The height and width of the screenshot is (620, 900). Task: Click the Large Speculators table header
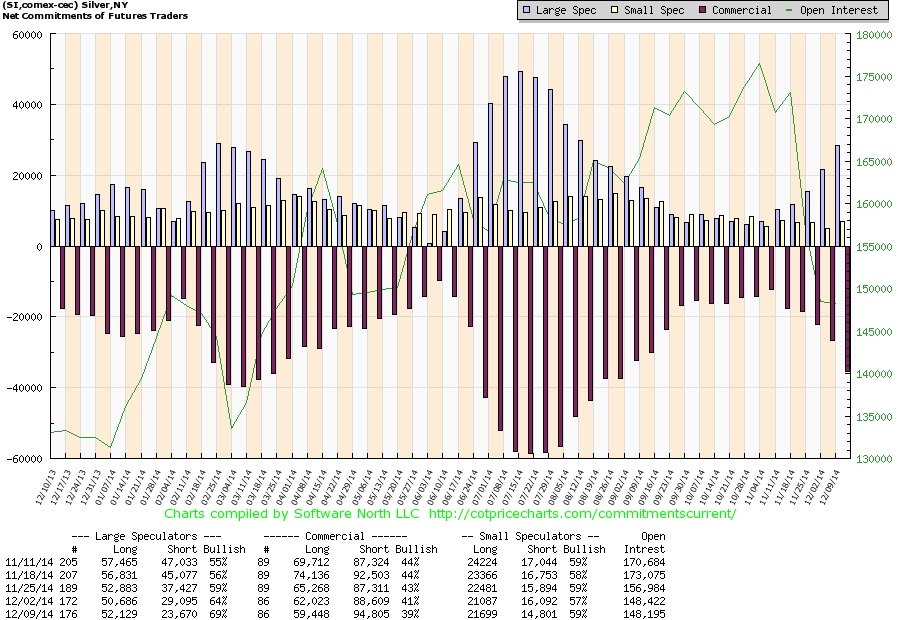[146, 536]
